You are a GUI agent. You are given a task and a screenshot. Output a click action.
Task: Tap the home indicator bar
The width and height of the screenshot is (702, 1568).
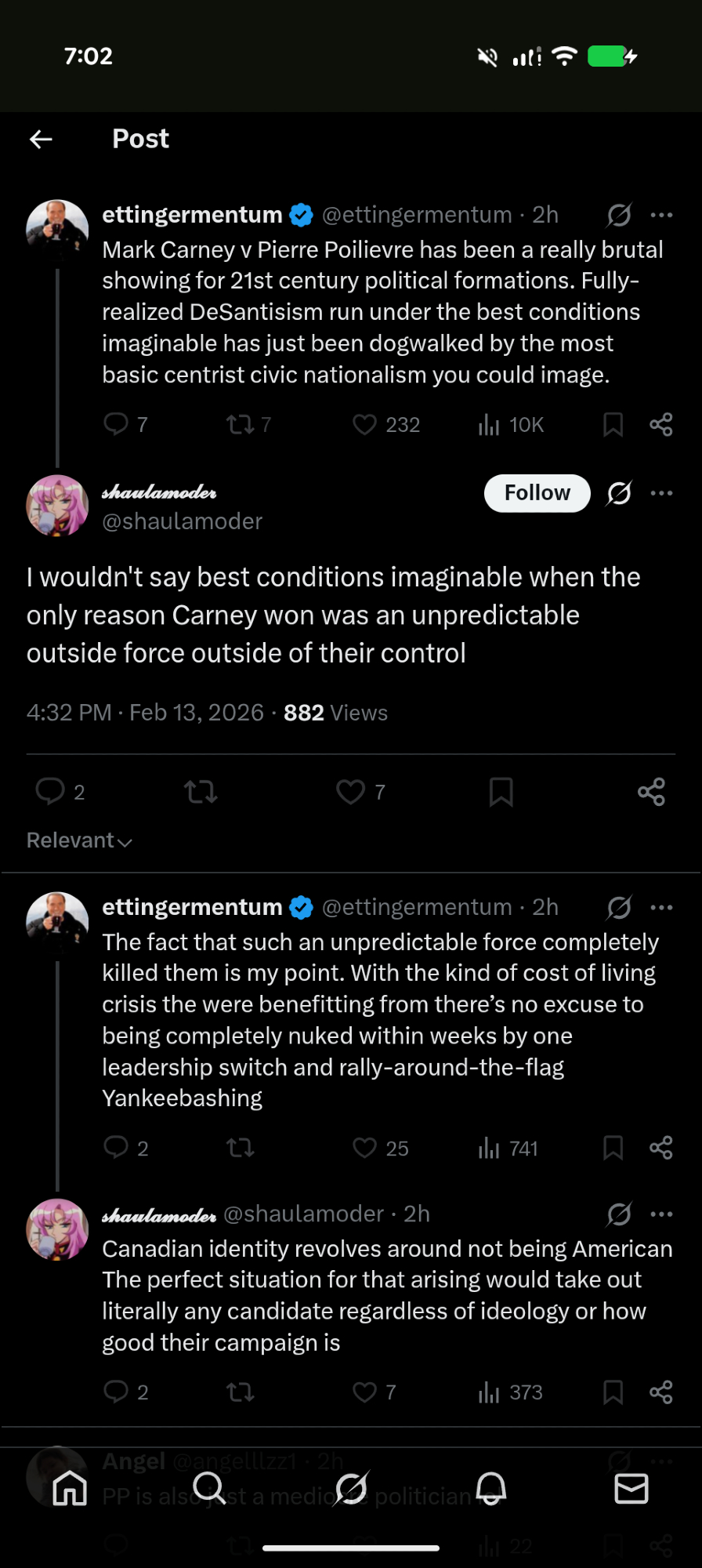[x=351, y=1548]
